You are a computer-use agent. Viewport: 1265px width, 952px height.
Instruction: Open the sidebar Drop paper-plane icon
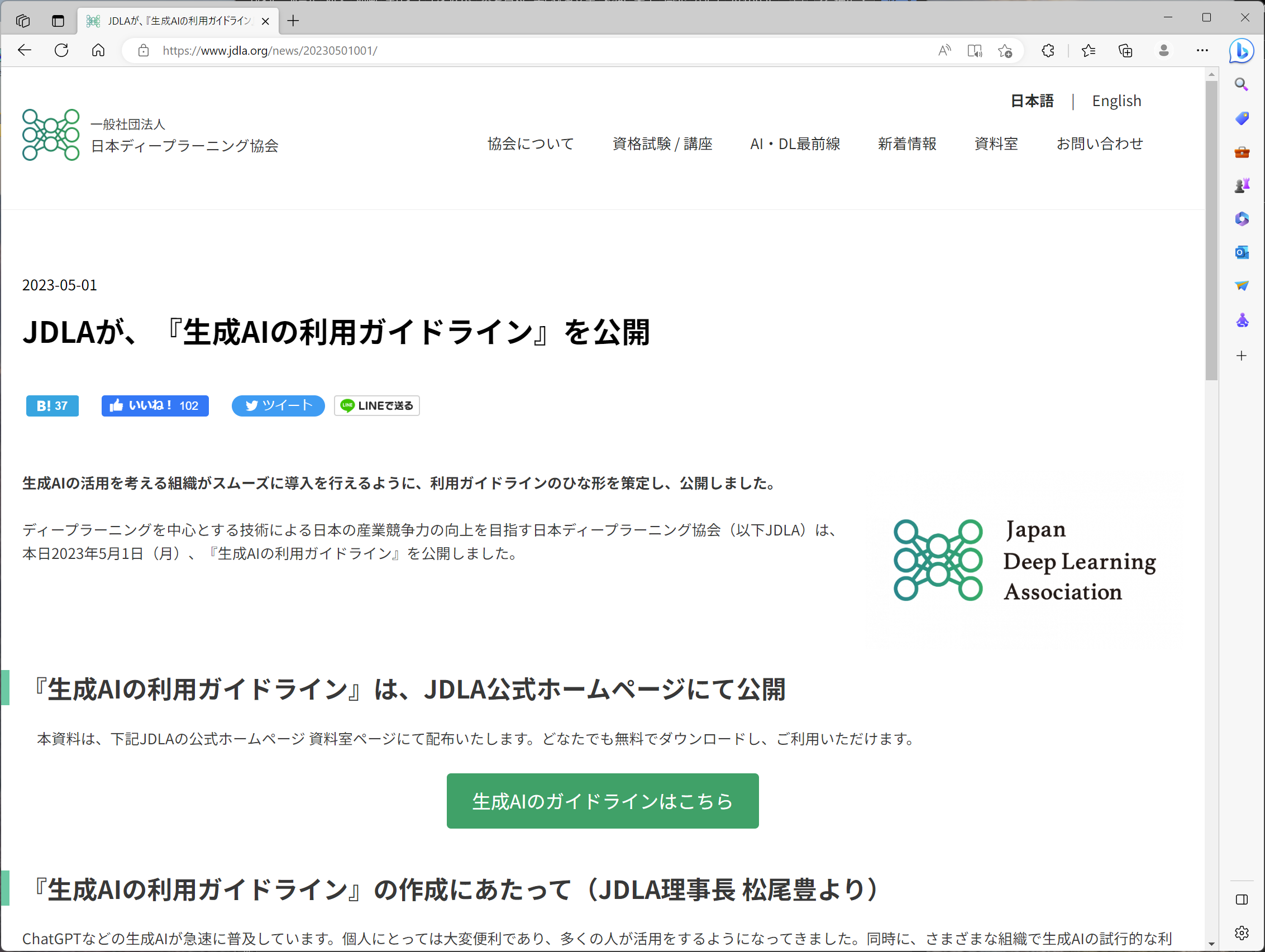(1241, 285)
